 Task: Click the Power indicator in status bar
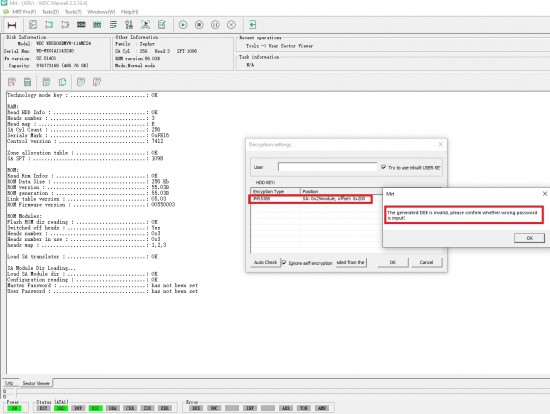[15, 408]
